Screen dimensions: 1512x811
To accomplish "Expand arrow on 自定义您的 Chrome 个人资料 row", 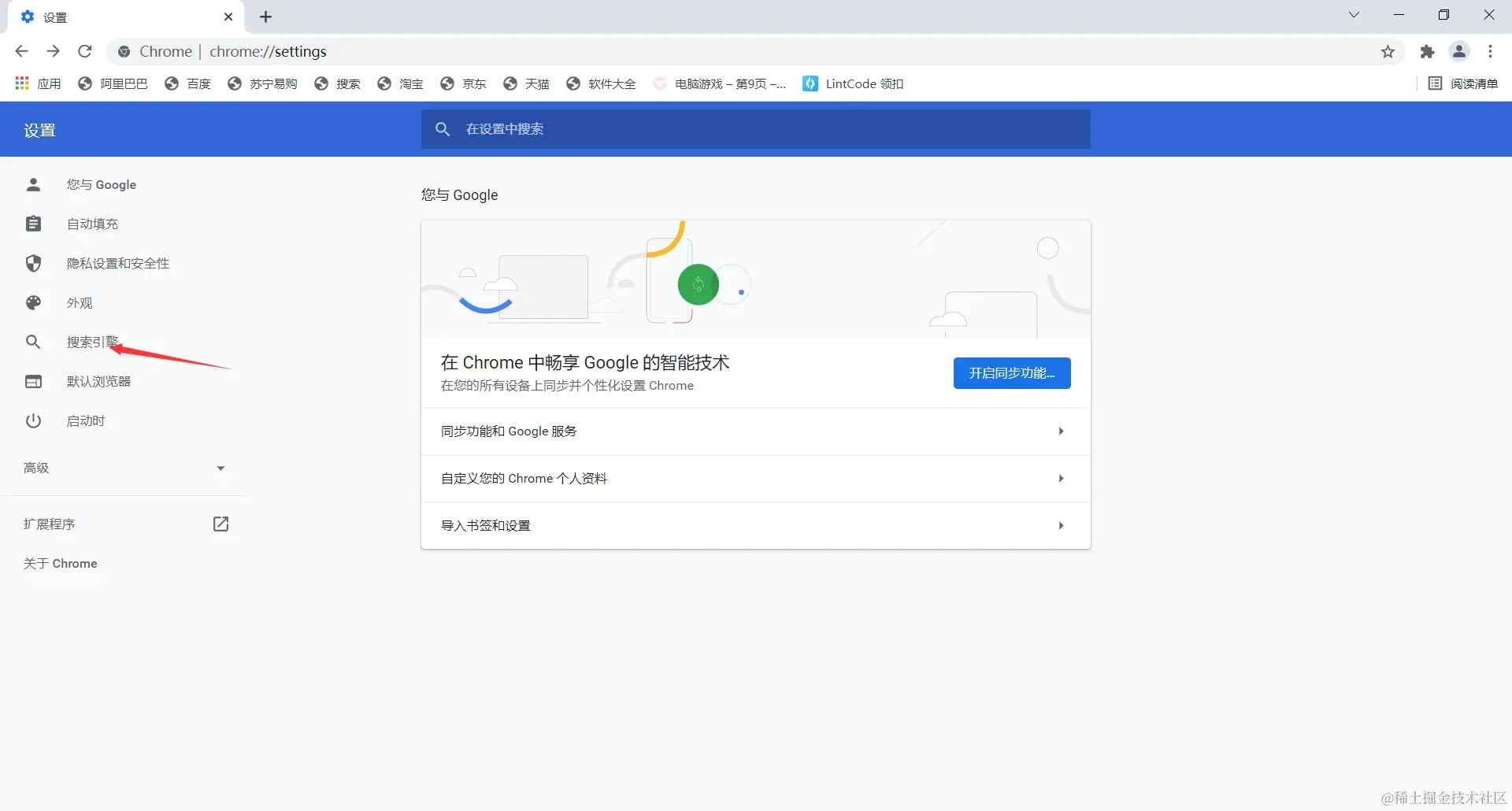I will click(1061, 478).
